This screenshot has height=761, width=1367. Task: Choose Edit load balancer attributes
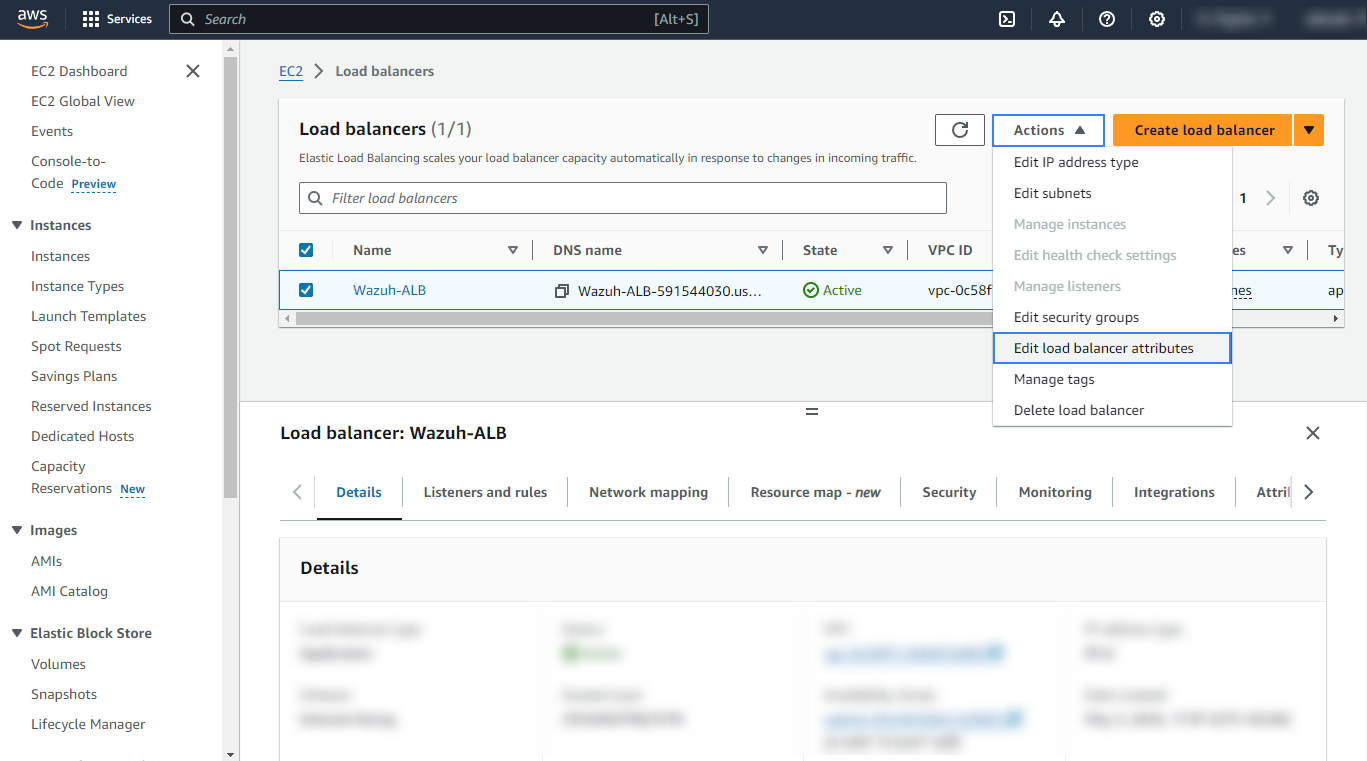pyautogui.click(x=1103, y=348)
